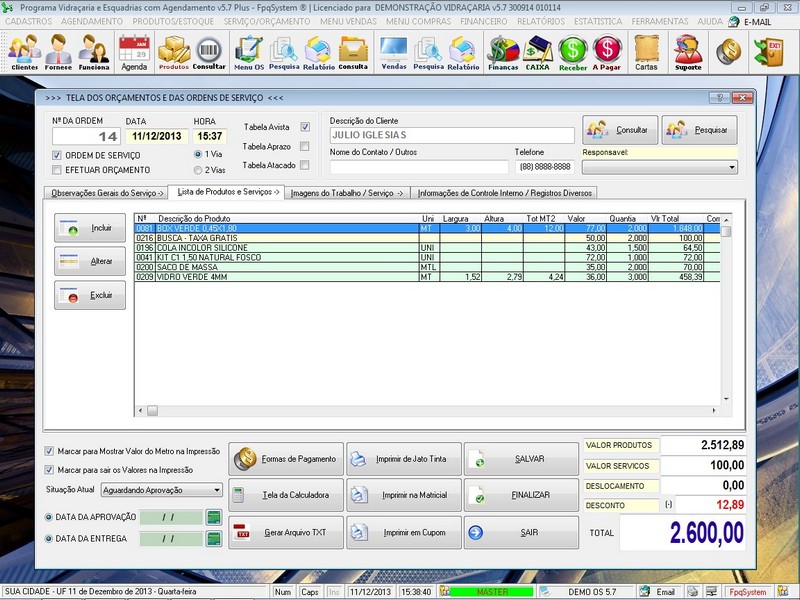This screenshot has width=800, height=600.
Task: Open the Suporte icon in toolbar
Action: pos(688,52)
